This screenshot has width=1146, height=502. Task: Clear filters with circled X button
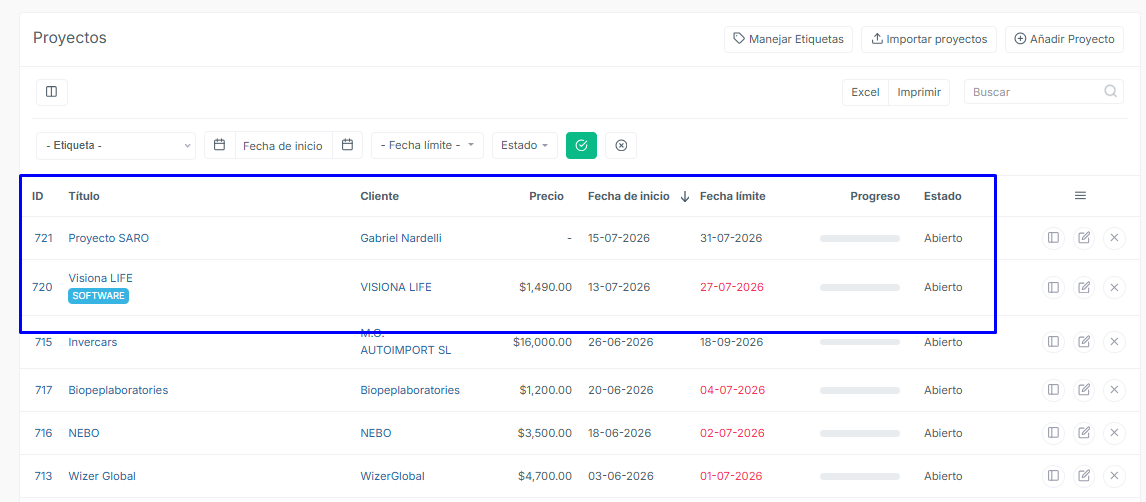(621, 145)
